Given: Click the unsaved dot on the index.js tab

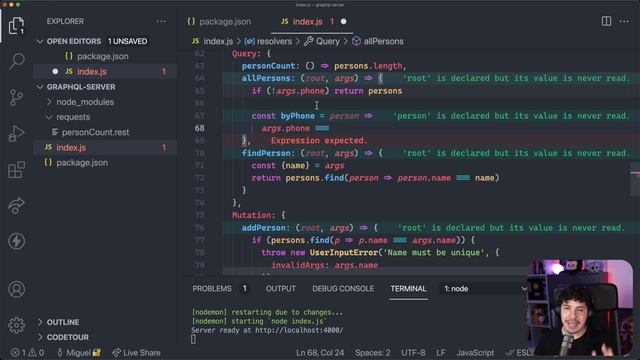Looking at the screenshot, I should point(344,21).
